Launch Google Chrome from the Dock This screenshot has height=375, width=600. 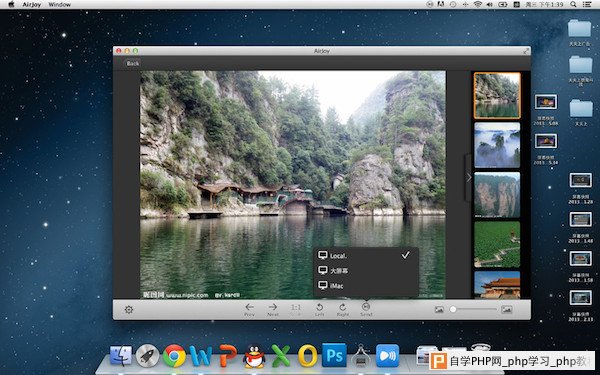[x=174, y=356]
